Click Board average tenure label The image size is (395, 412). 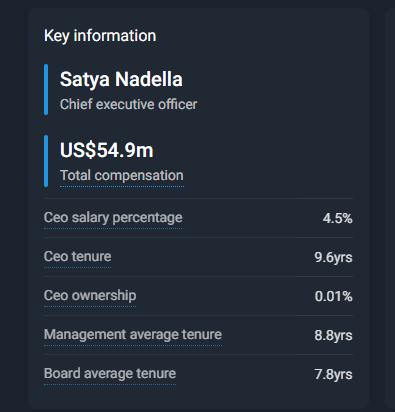pos(110,374)
